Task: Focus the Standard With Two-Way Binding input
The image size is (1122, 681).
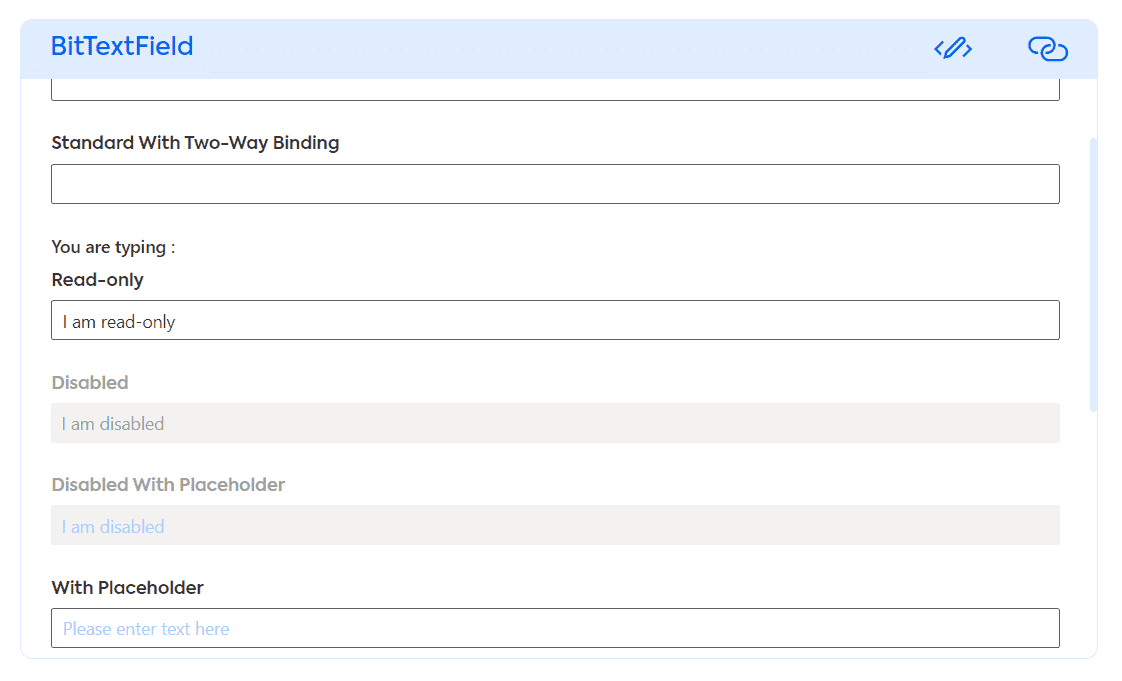Action: point(555,183)
